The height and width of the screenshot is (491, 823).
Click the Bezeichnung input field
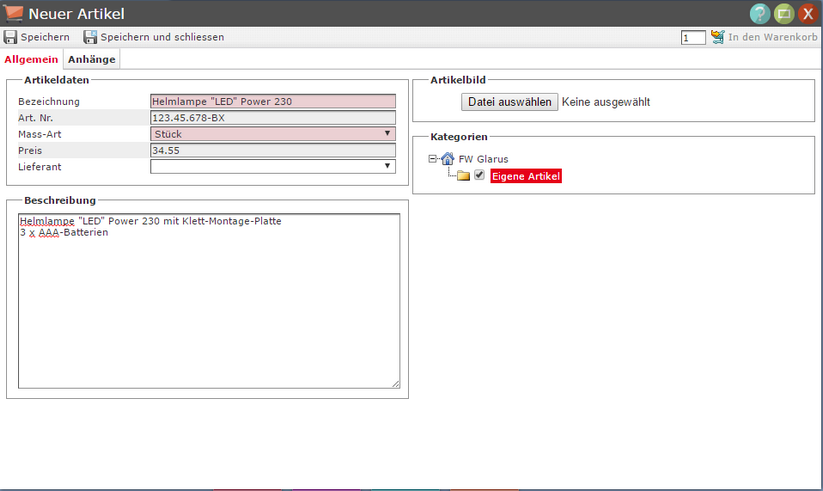click(x=272, y=101)
